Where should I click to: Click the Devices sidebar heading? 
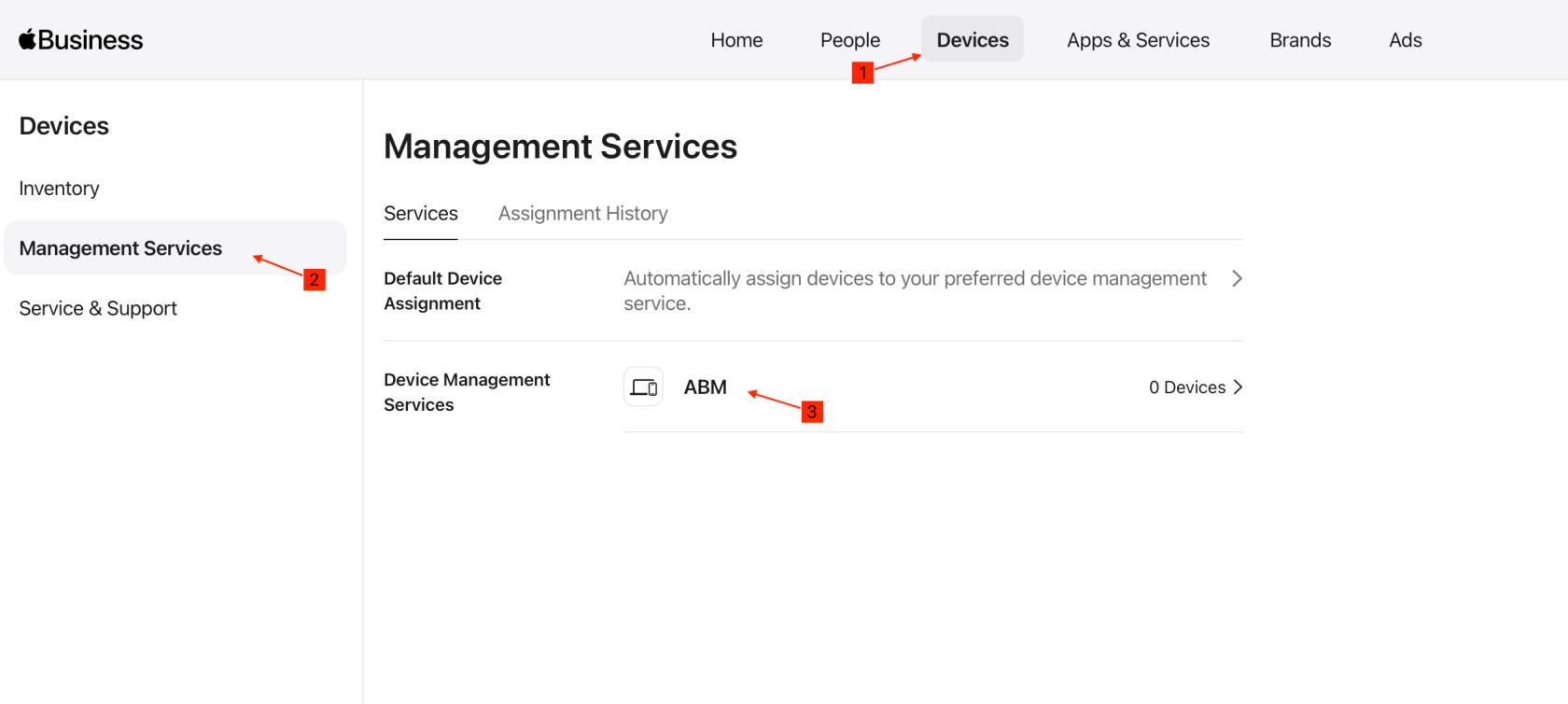pos(63,126)
